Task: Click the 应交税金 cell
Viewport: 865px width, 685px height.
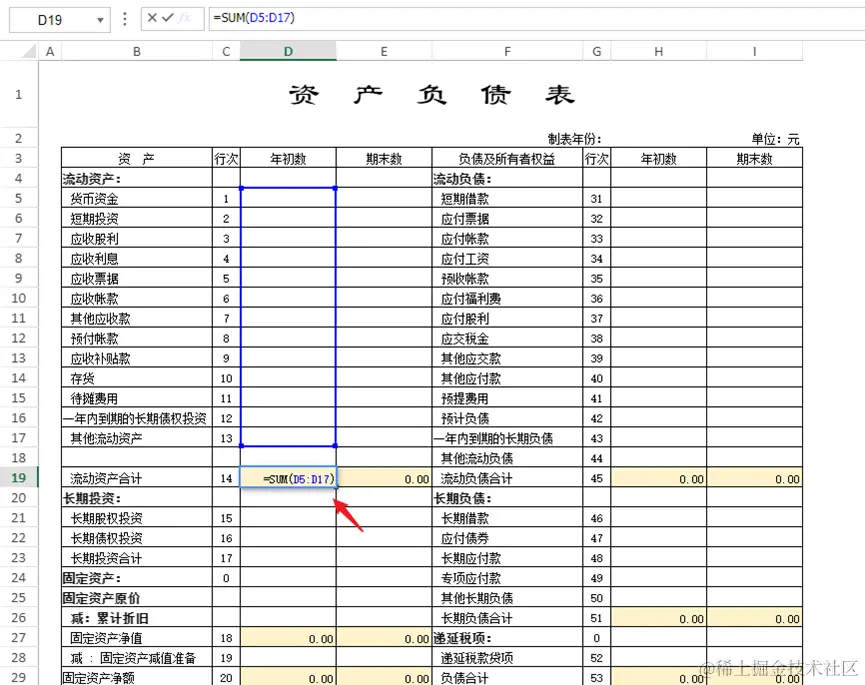Action: tap(508, 338)
